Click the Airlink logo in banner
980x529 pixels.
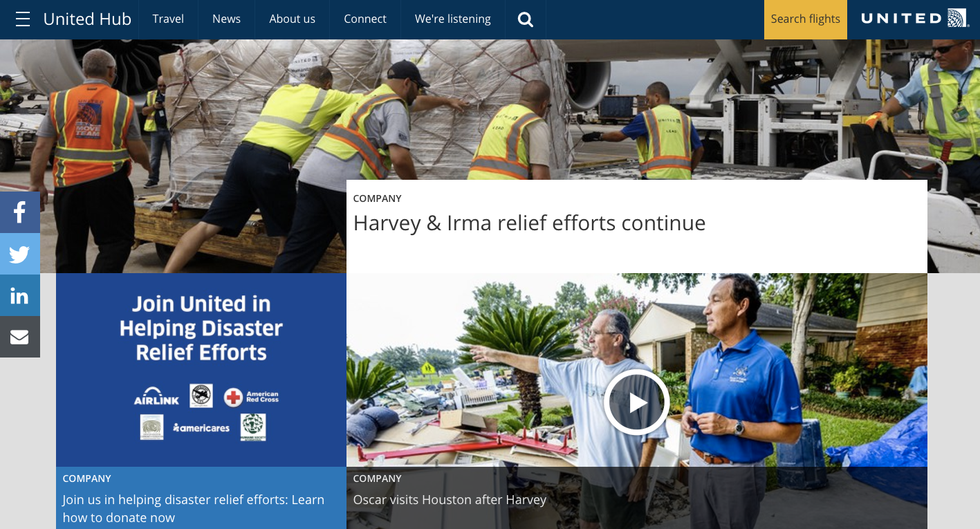coord(155,397)
